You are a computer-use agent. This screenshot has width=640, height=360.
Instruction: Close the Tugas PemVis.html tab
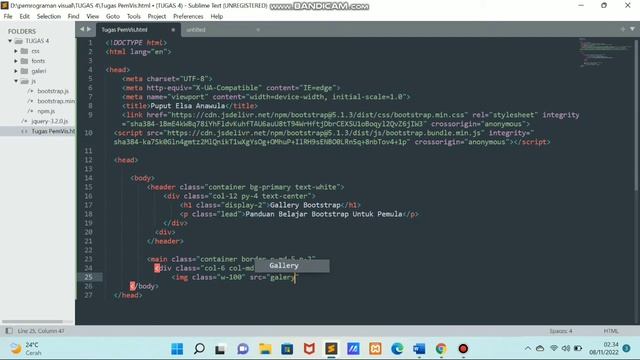(173, 30)
